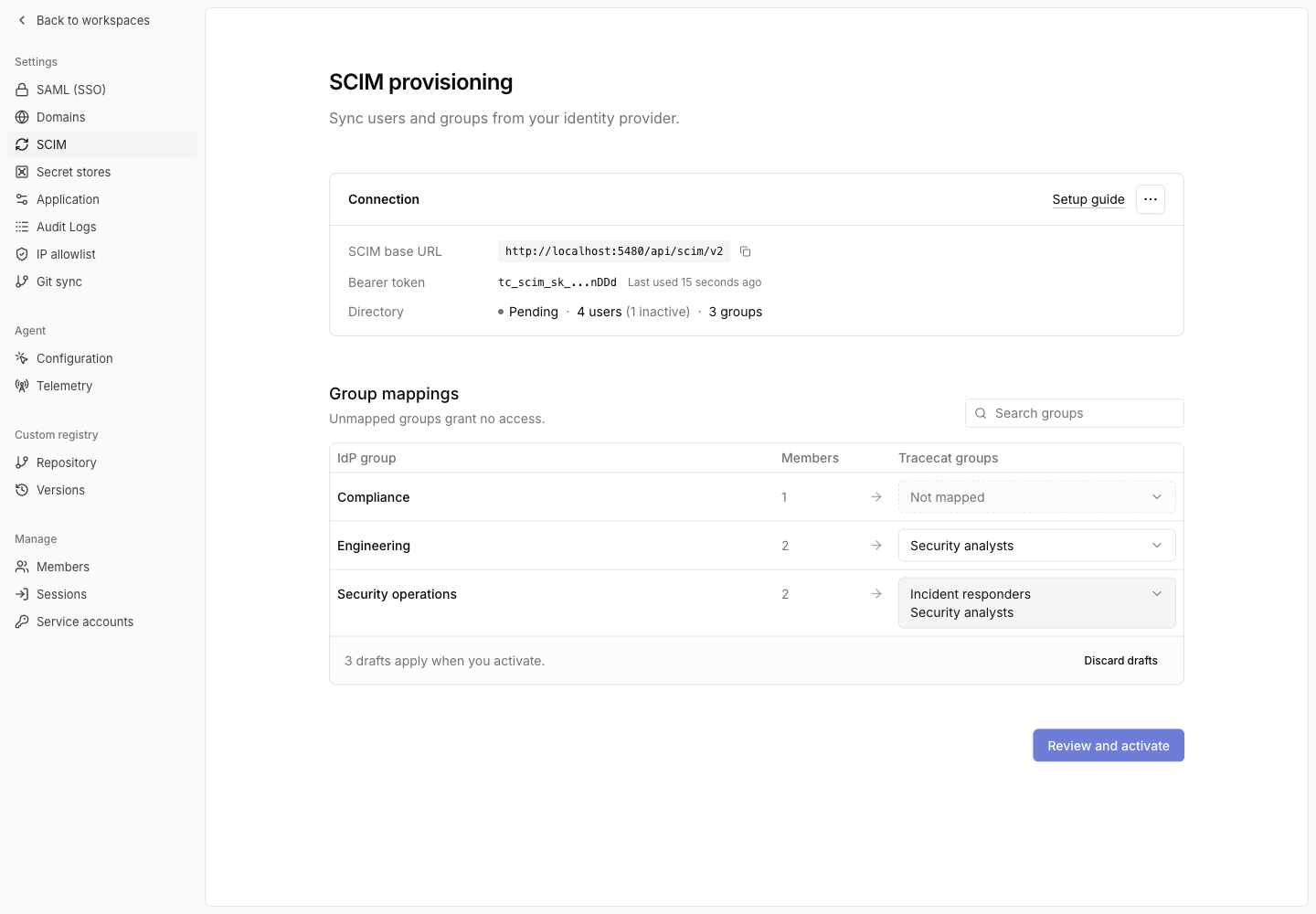This screenshot has height=914, width=1316.
Task: Open the Git sync page
Action: [102, 282]
